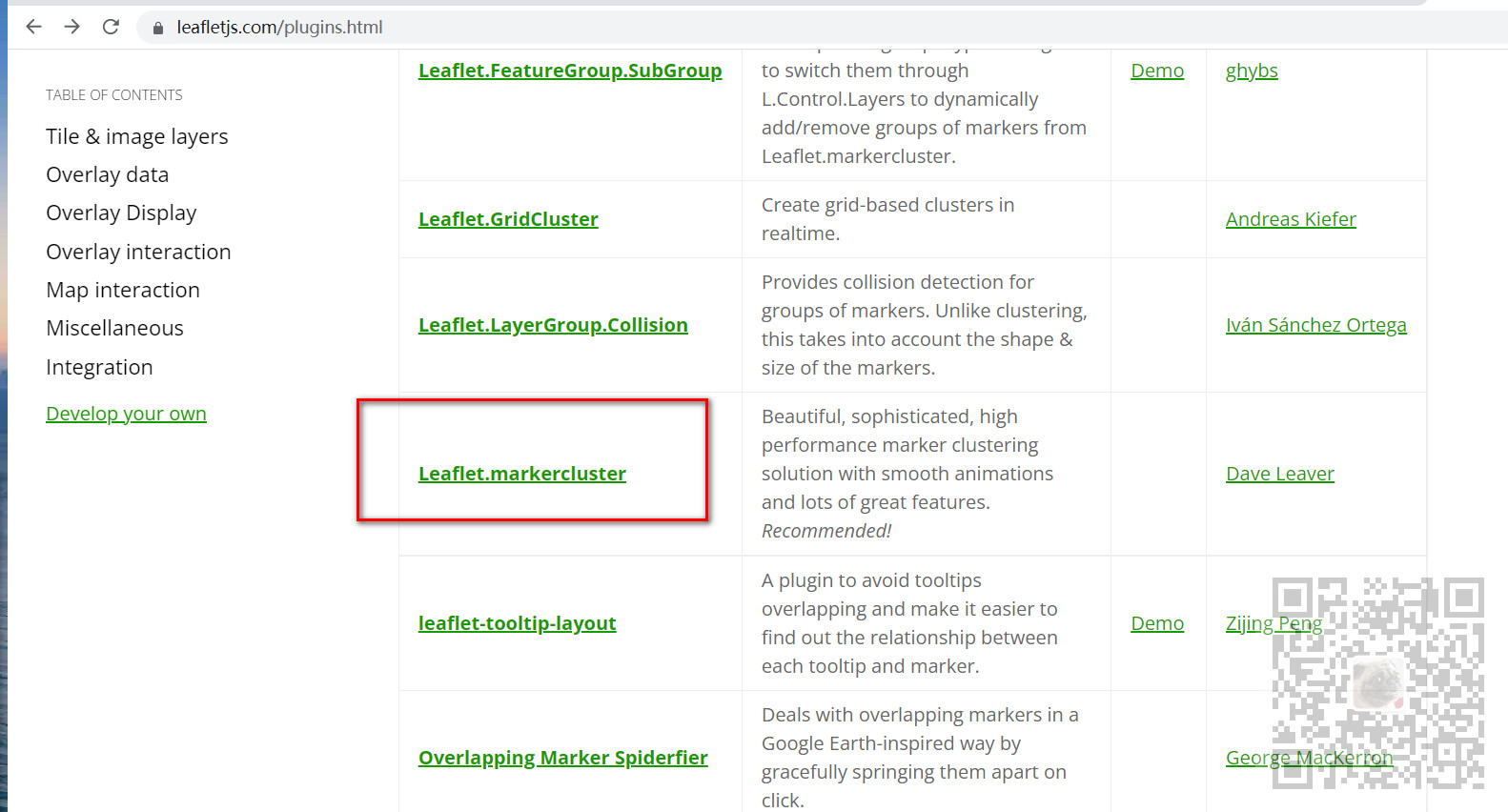Viewport: 1508px width, 812px height.
Task: Reload the leafletjs plugins page
Action: pos(111,27)
